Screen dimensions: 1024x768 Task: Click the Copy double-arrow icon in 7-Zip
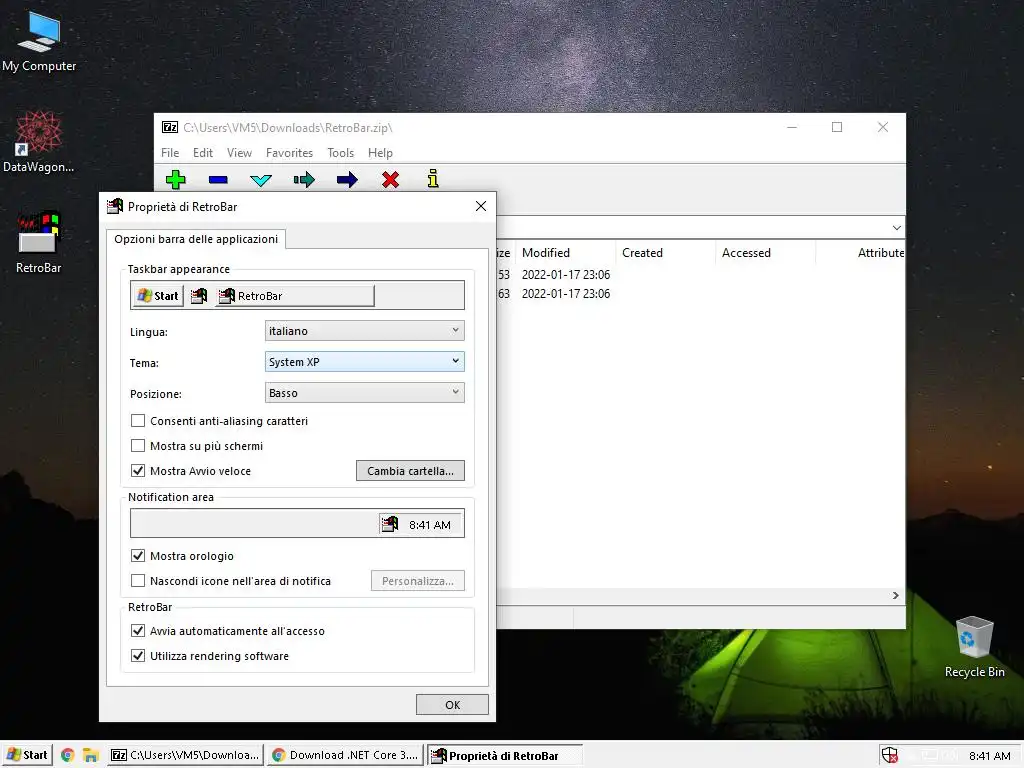click(x=304, y=180)
